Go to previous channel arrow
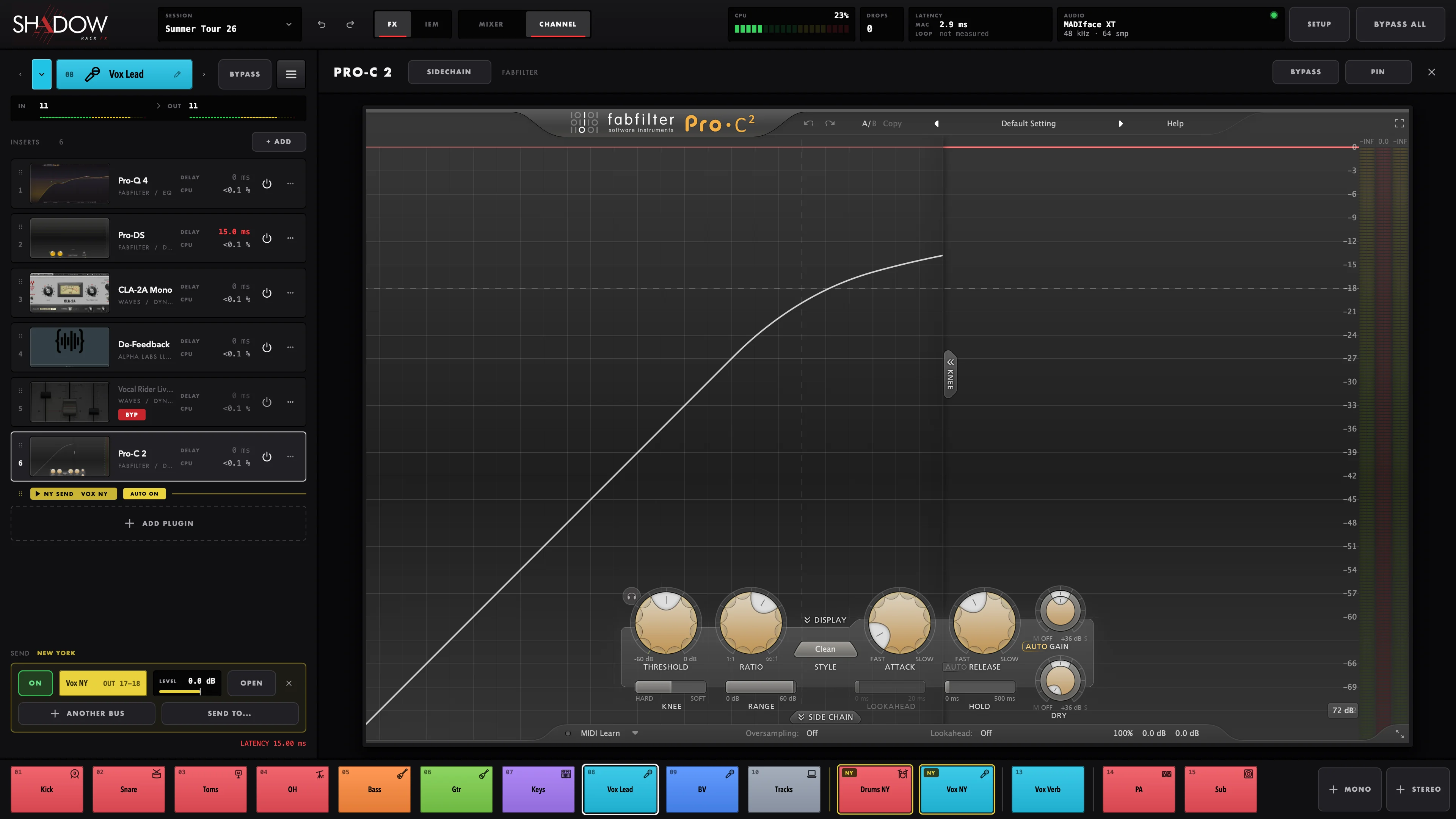This screenshot has height=819, width=1456. (20, 74)
